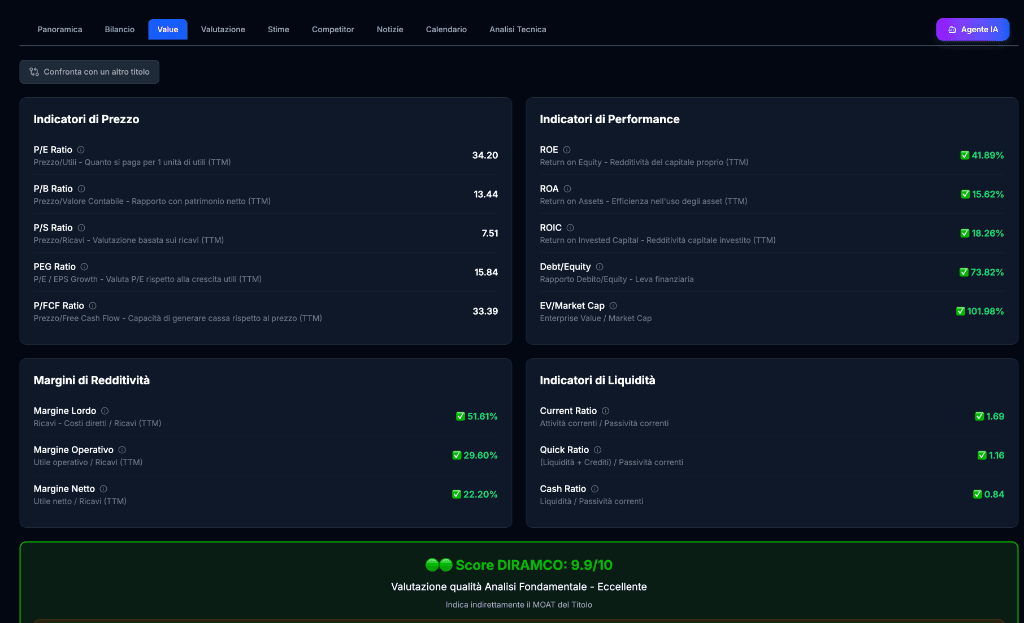Click the ROE value 41.89%

click(x=987, y=155)
